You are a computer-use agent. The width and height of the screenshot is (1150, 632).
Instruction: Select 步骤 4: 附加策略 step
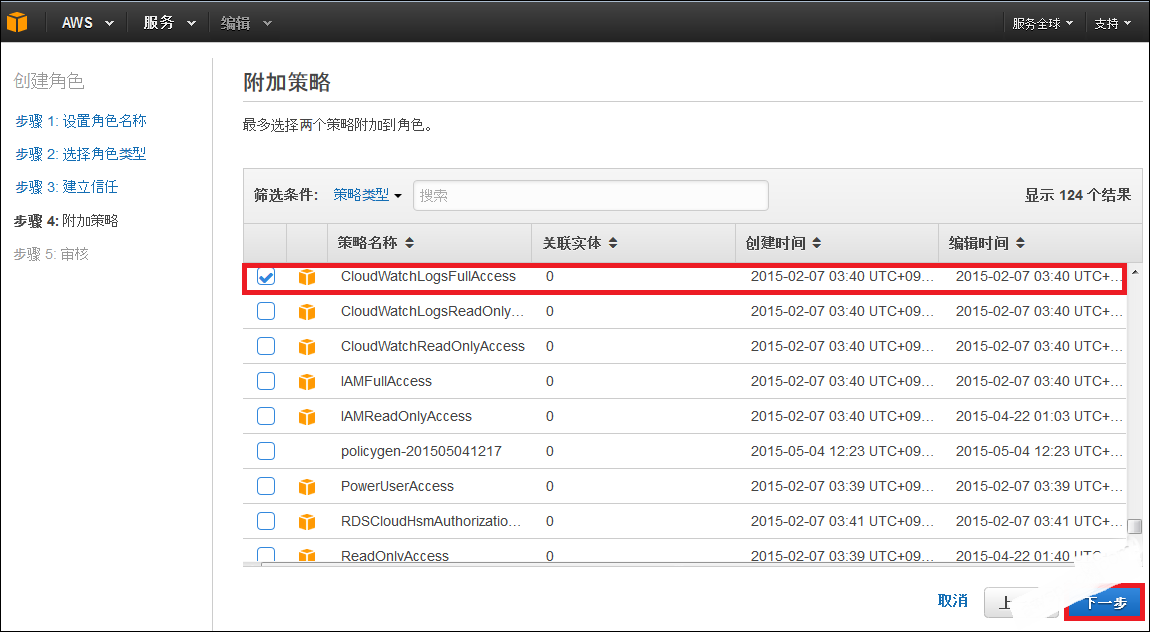tap(66, 221)
